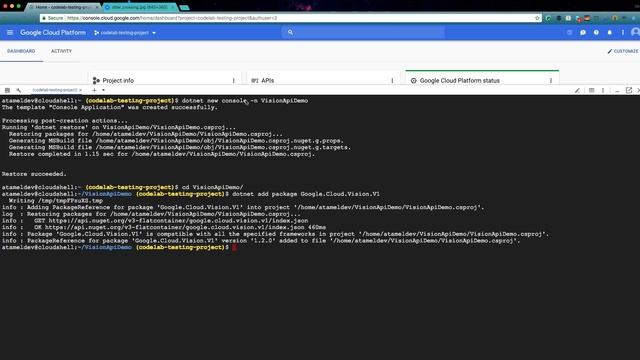The image size is (640, 360).
Task: Activate Cloud Shell icon in header
Action: click(x=569, y=32)
